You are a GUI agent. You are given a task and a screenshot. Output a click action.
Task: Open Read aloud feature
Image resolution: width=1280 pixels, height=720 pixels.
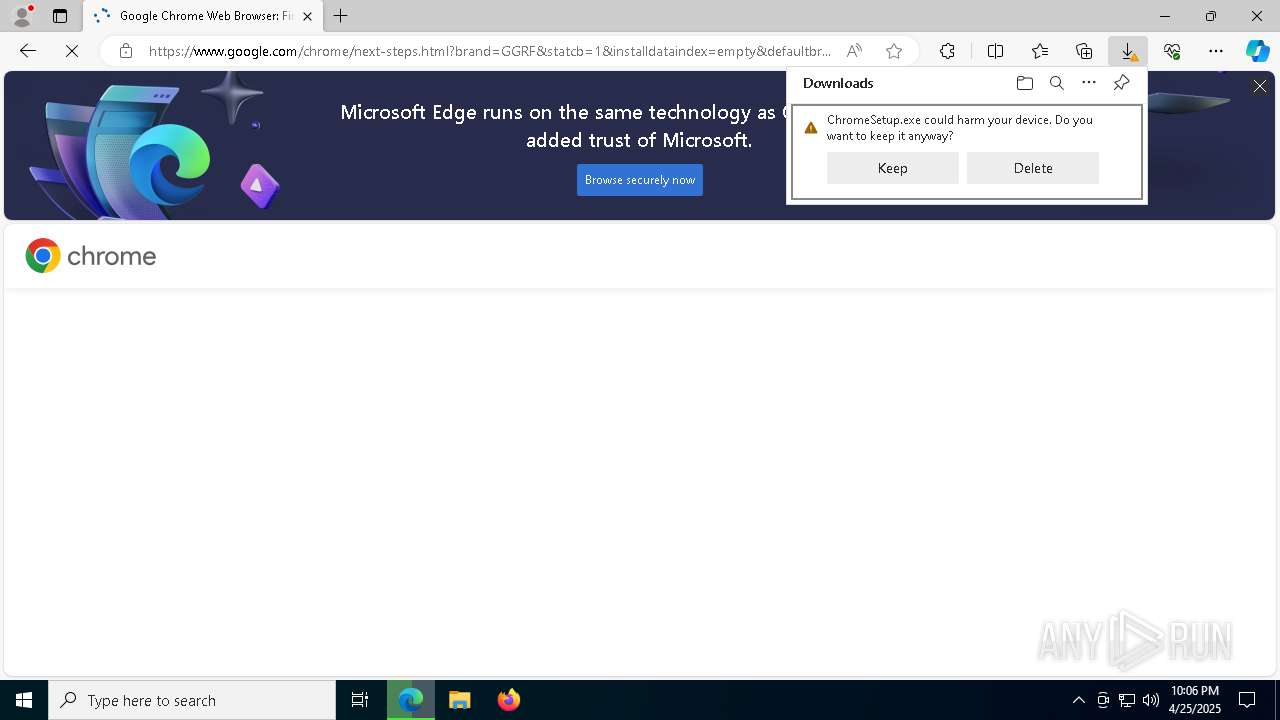click(x=854, y=51)
